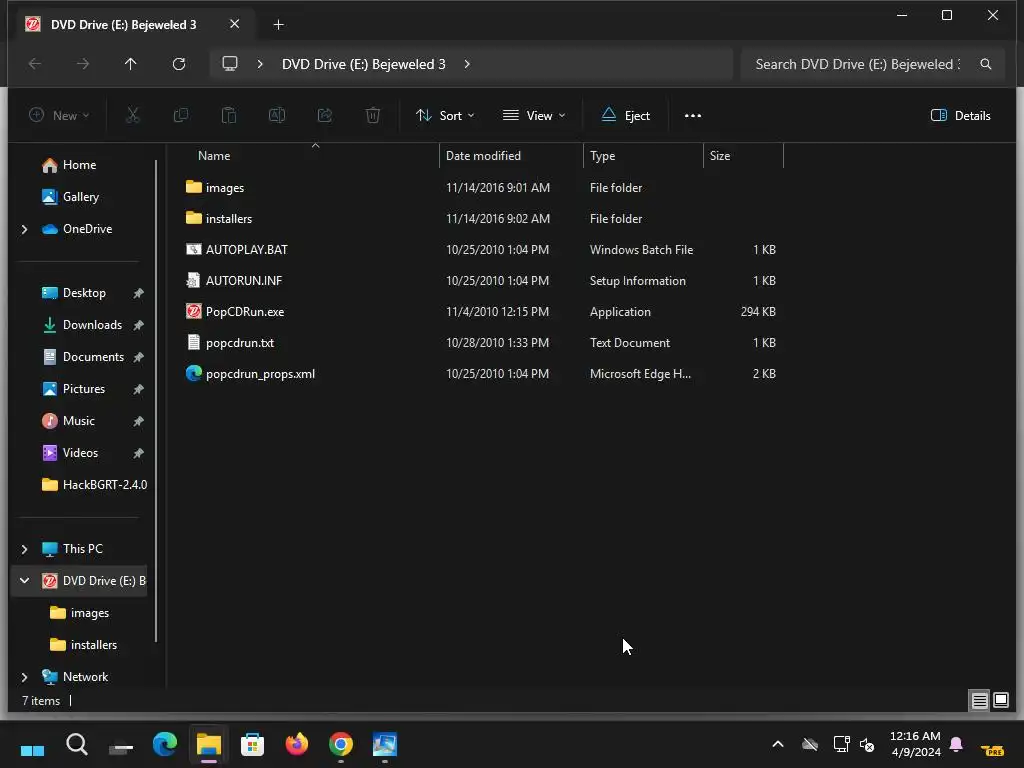This screenshot has width=1024, height=768.
Task: Select the installers folder in file list
Action: 480,219
